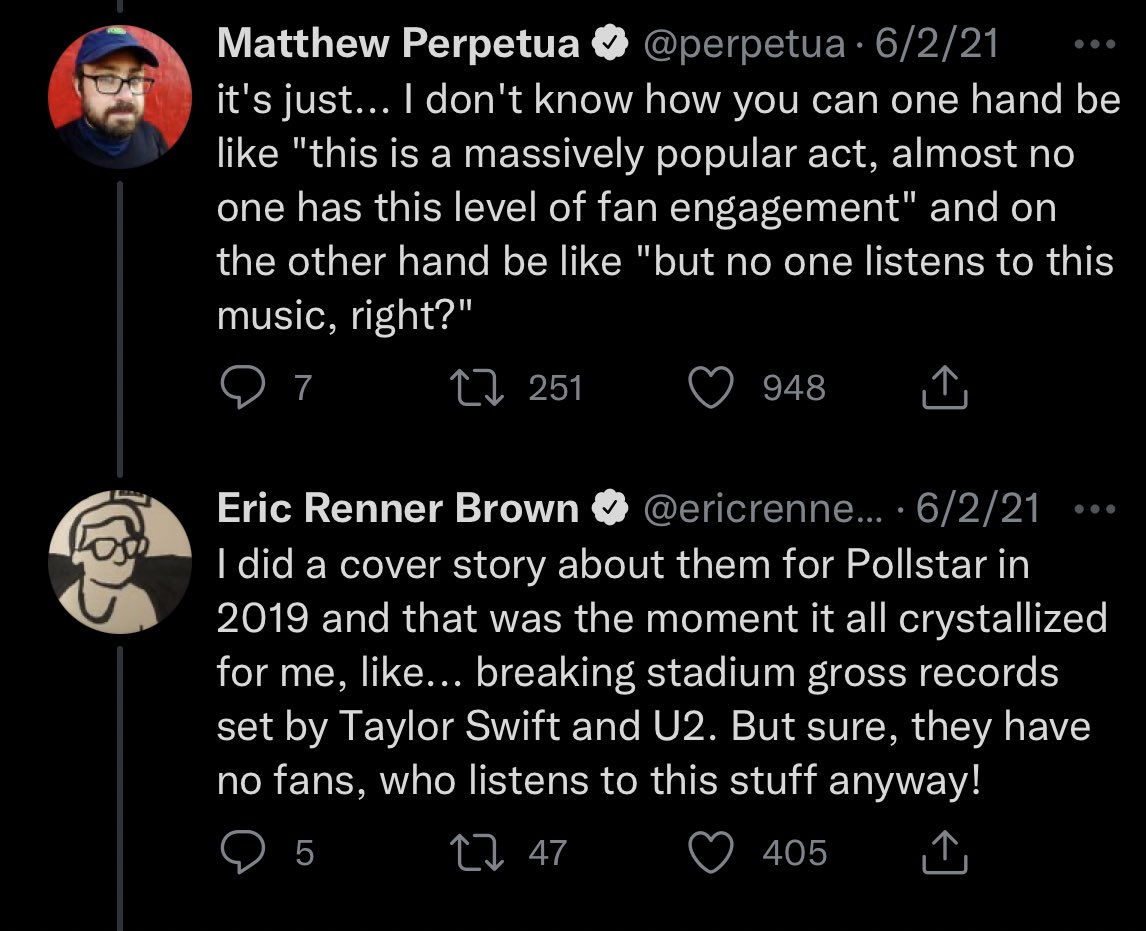
Task: Click the 6/2/21 date on Brown's tweet
Action: (977, 510)
